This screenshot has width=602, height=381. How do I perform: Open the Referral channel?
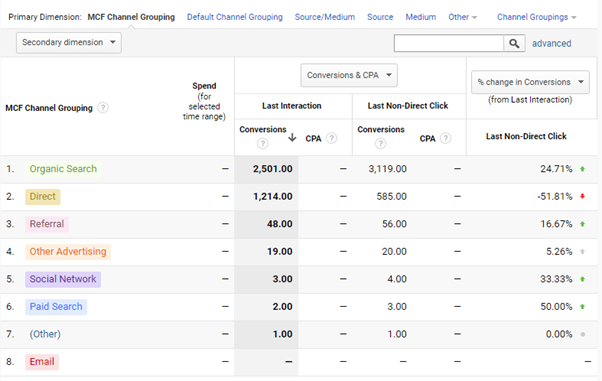tap(47, 224)
